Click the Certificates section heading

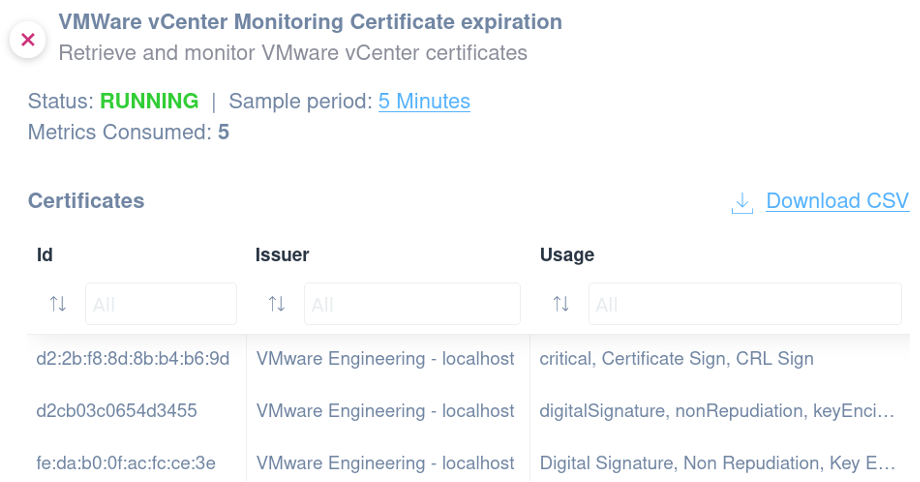point(86,201)
